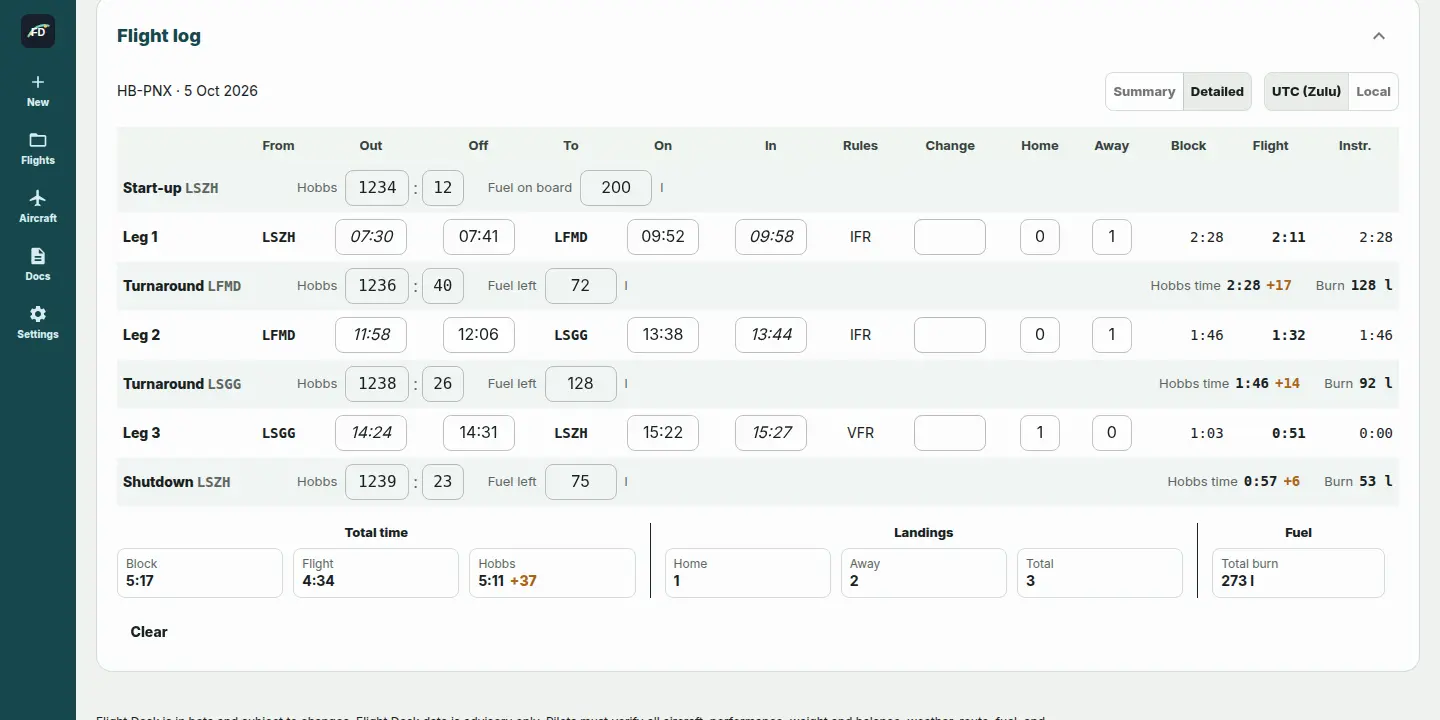This screenshot has height=720, width=1440.
Task: Click the Flight Deck logo icon
Action: (38, 31)
